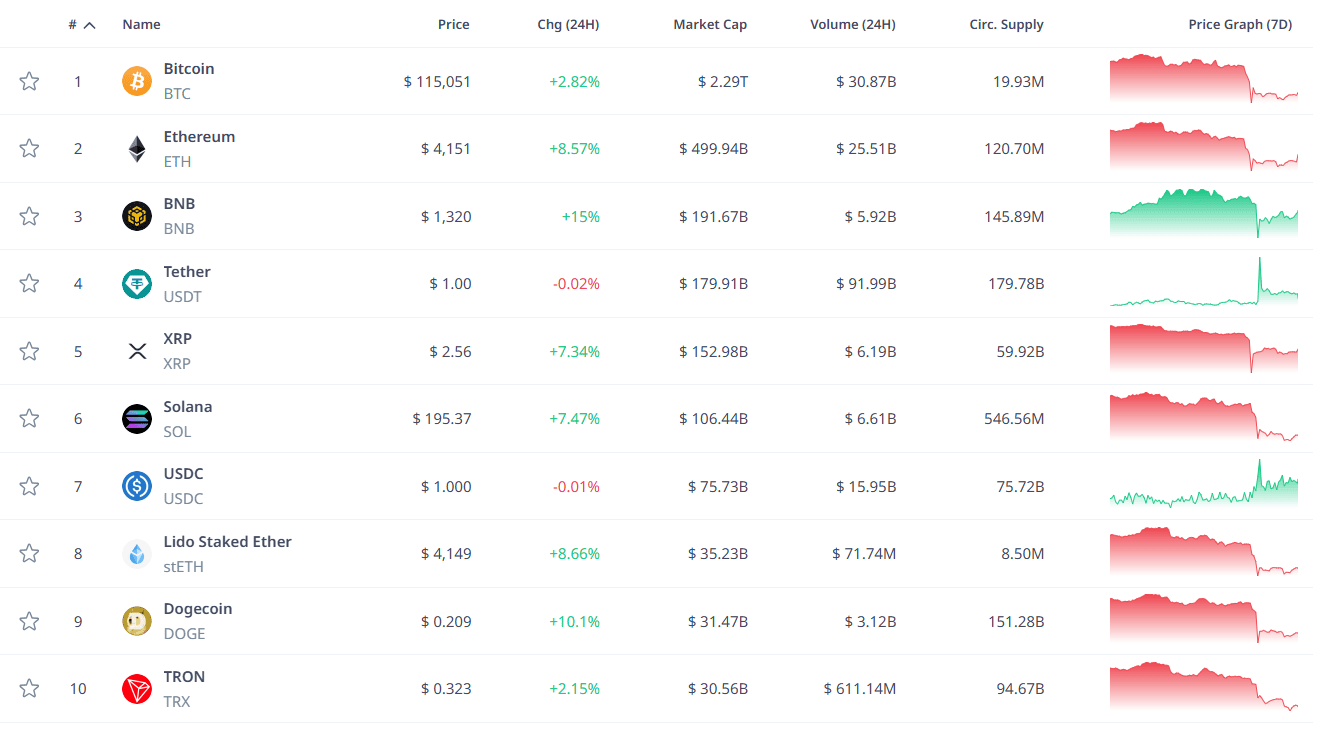Sort by the Price column header

pos(453,25)
